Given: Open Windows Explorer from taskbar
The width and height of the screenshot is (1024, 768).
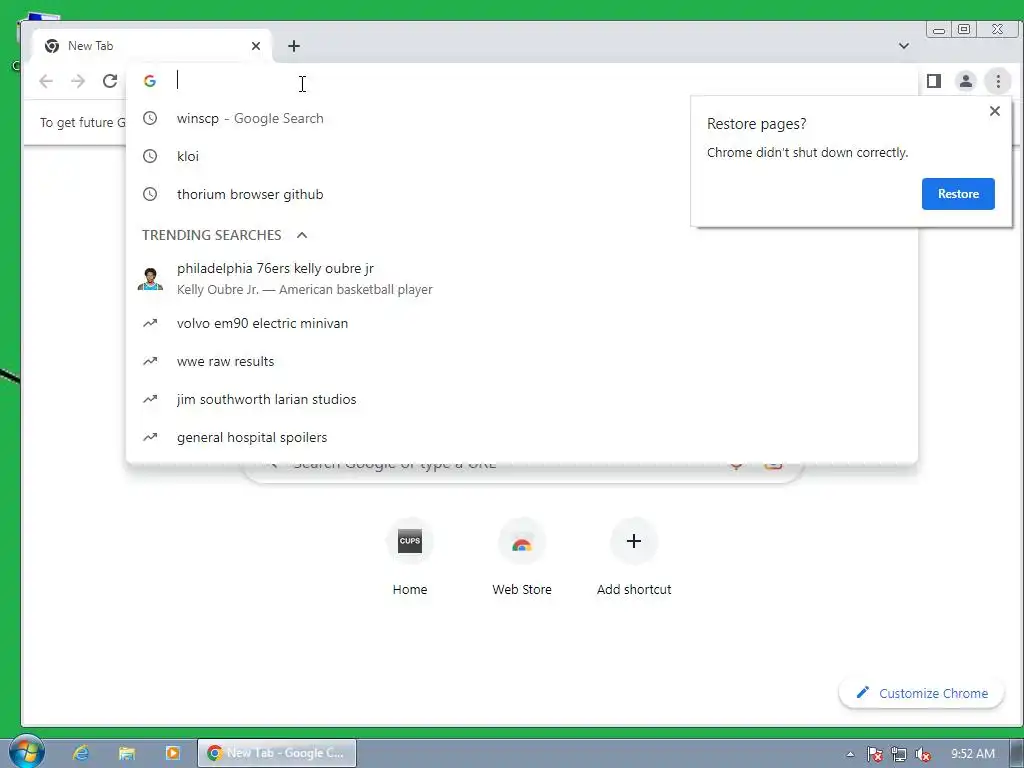Looking at the screenshot, I should [127, 753].
